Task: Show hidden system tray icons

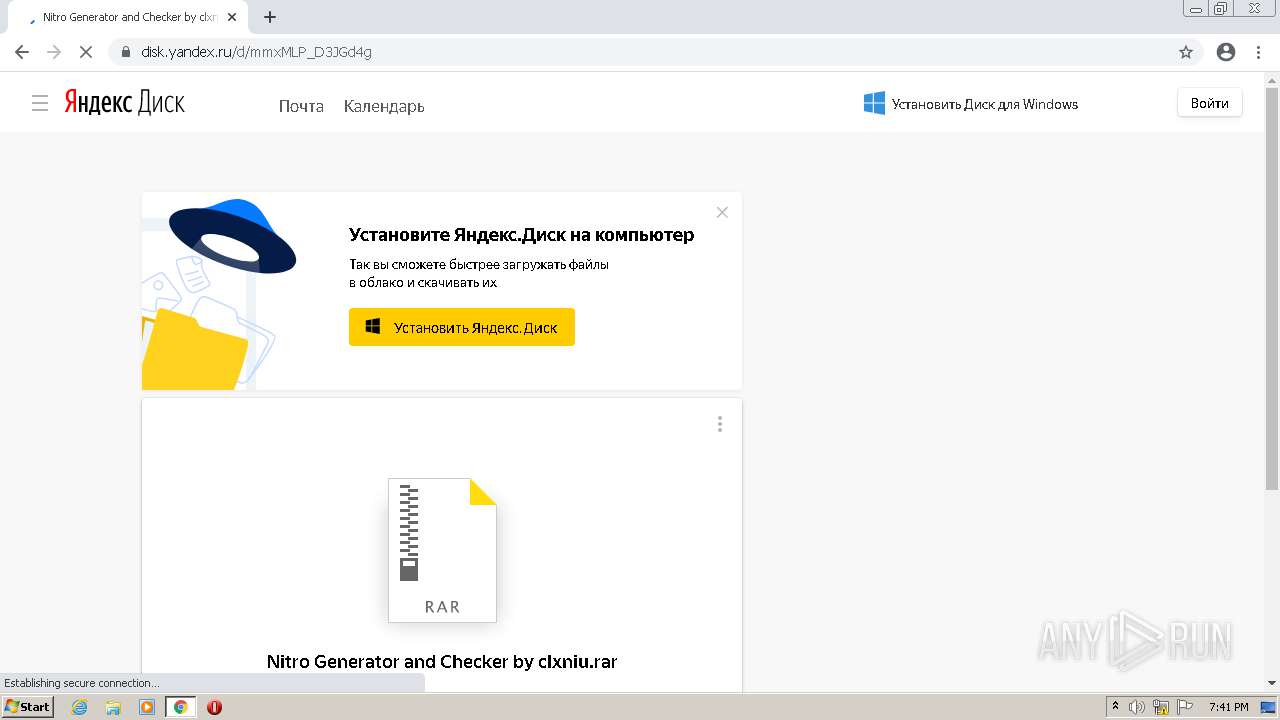Action: [1115, 707]
